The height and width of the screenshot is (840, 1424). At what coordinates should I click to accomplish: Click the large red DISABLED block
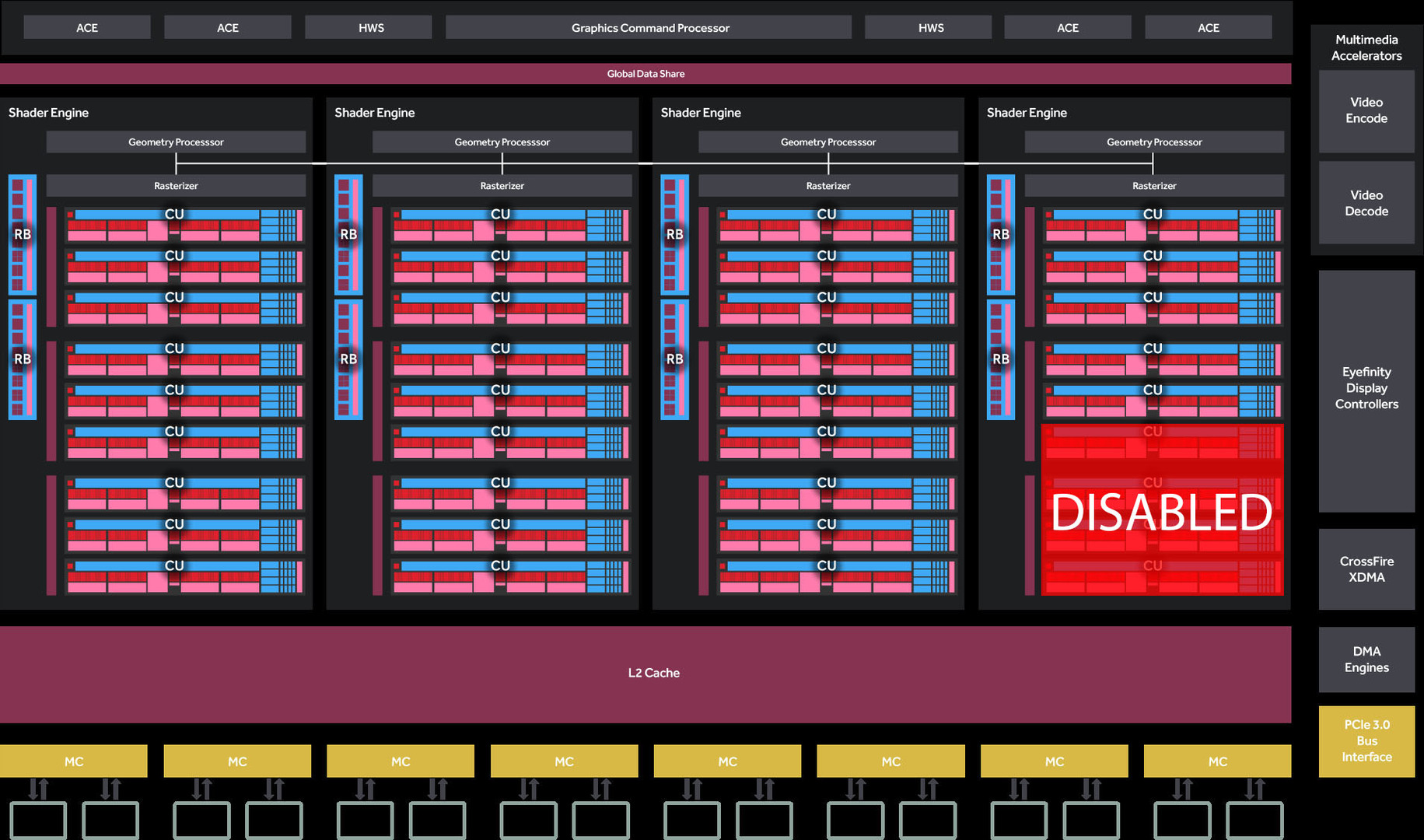tap(1162, 510)
